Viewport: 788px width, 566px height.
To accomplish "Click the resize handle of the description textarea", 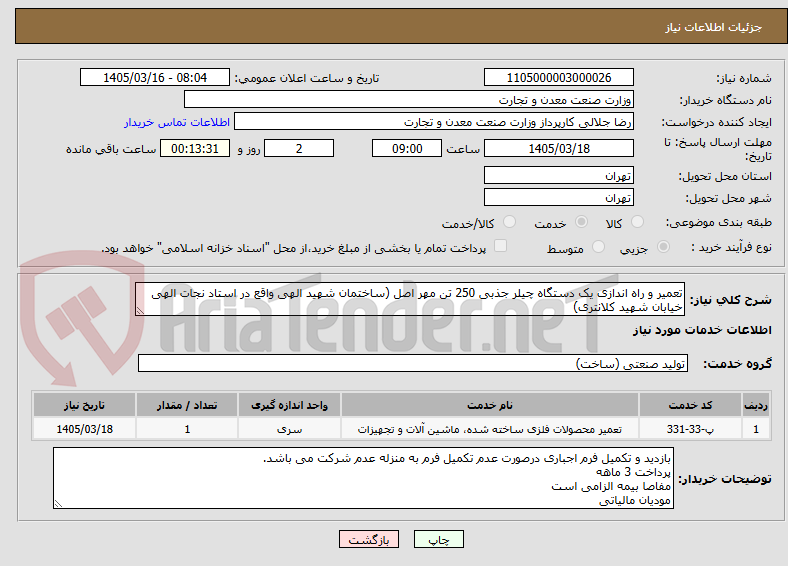I will pyautogui.click(x=140, y=312).
